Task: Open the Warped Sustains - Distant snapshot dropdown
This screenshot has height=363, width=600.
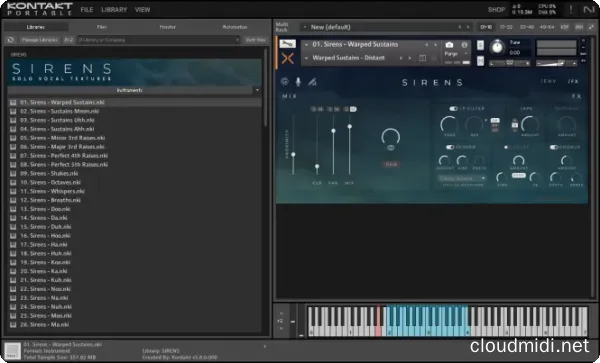Action: click(306, 58)
